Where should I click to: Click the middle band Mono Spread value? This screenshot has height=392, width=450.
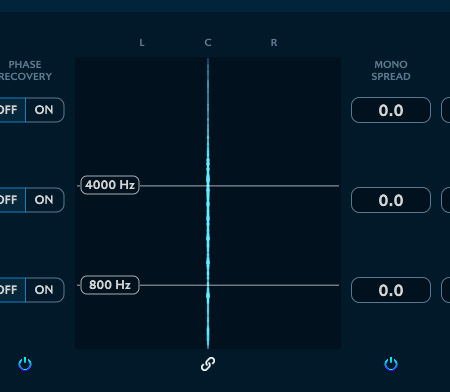pyautogui.click(x=391, y=200)
